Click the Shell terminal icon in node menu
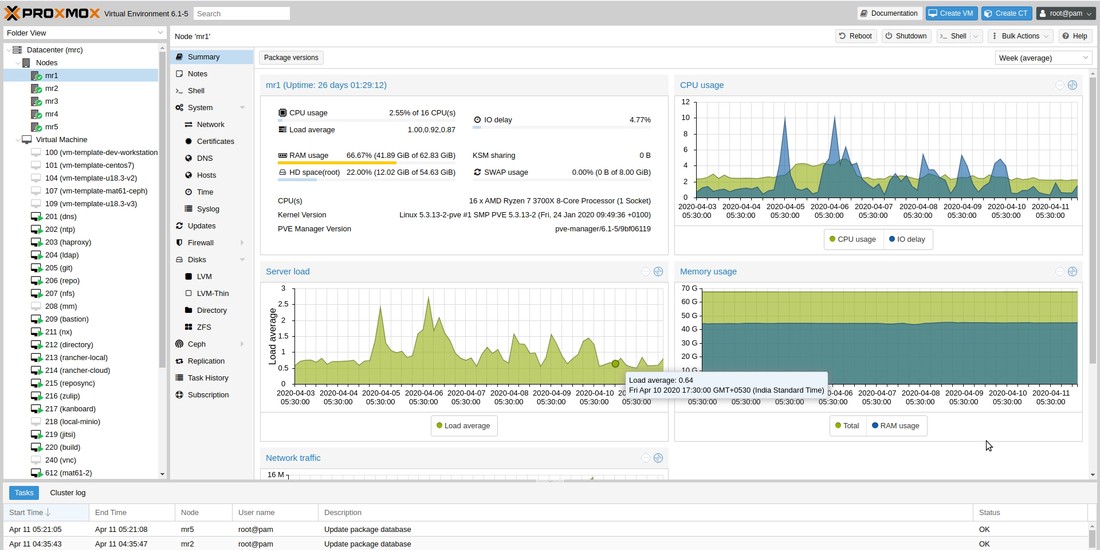This screenshot has width=1100, height=550. [x=180, y=90]
